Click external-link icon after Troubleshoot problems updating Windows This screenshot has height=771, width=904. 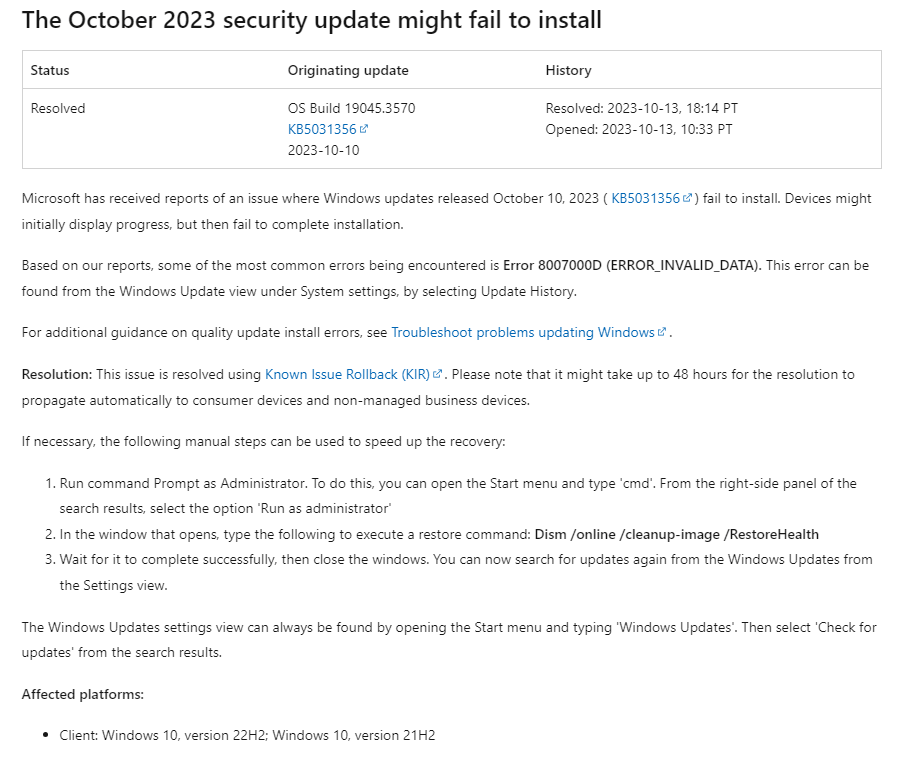(662, 333)
